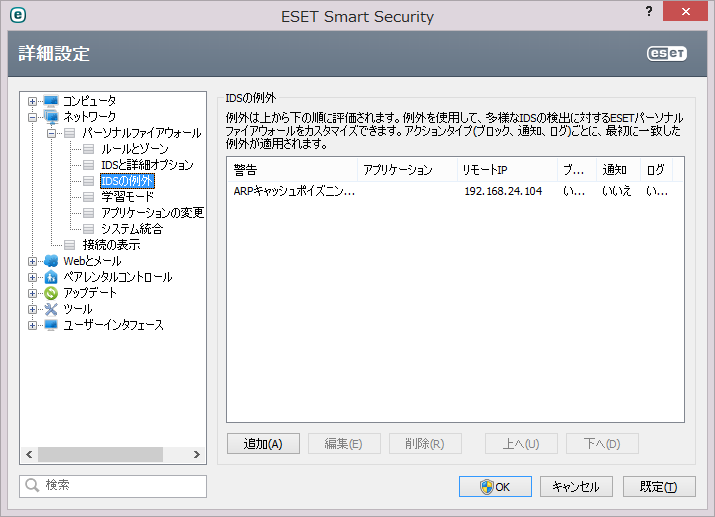
Task: Click the magnifier icon in the search box
Action: [32, 485]
